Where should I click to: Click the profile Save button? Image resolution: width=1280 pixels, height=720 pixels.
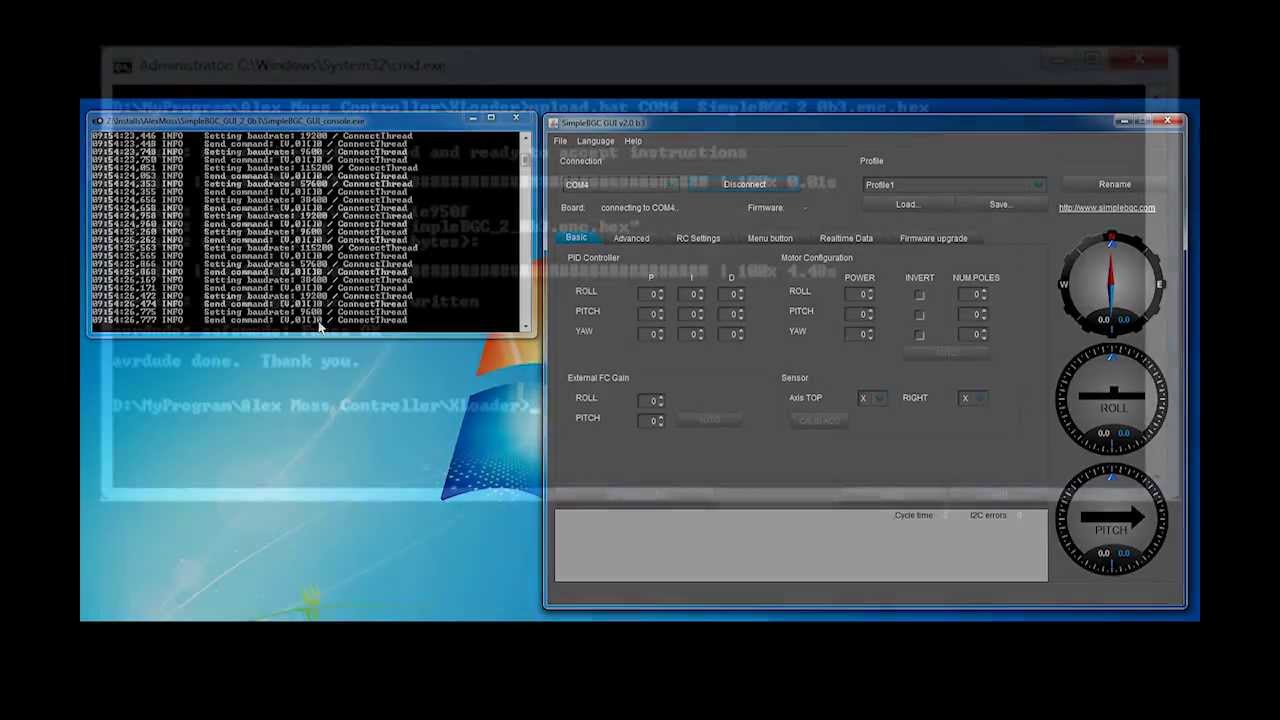[999, 205]
